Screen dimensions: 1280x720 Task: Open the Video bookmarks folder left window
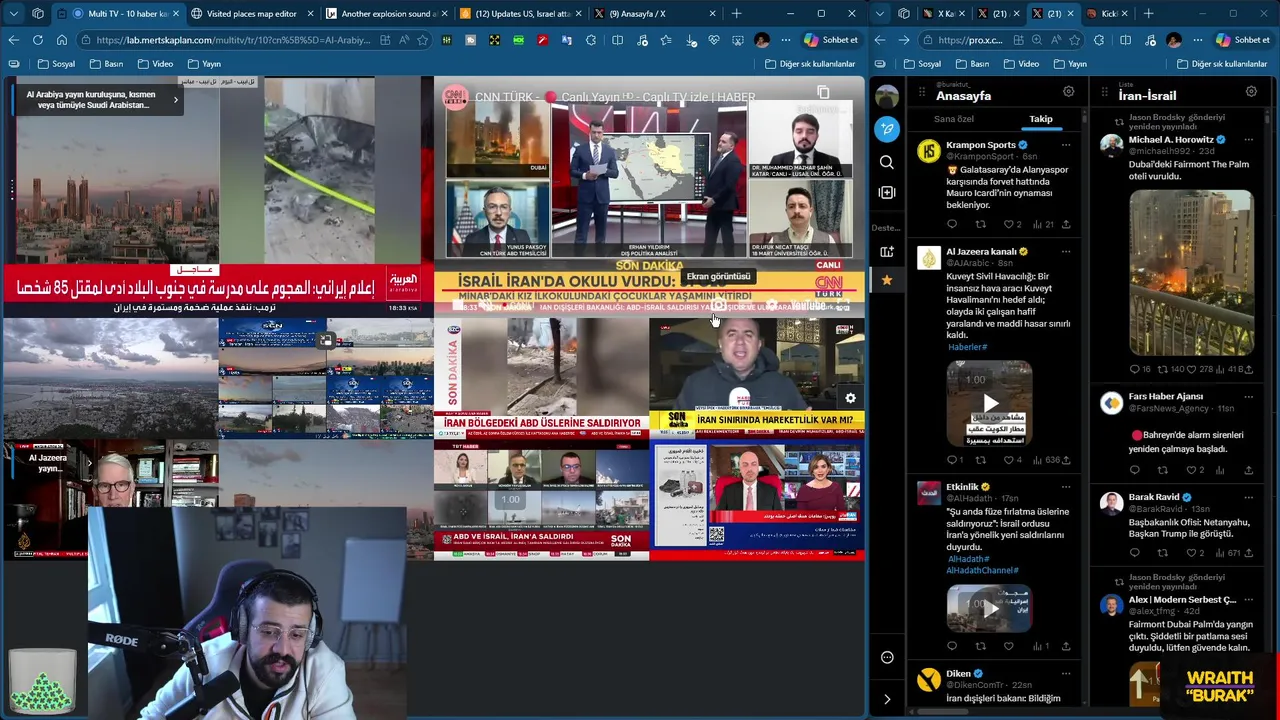pos(155,64)
